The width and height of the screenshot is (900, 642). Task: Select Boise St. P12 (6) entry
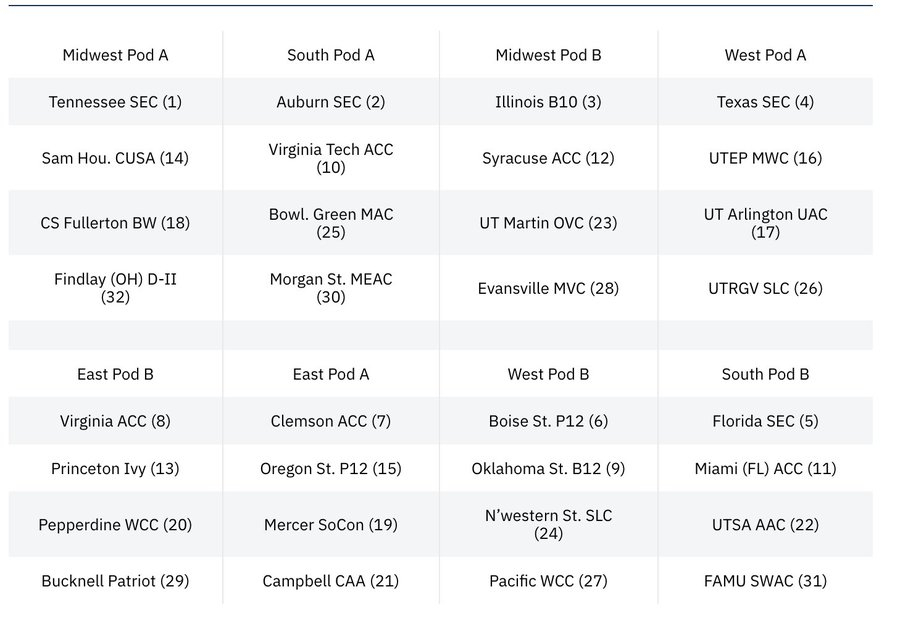[x=548, y=421]
